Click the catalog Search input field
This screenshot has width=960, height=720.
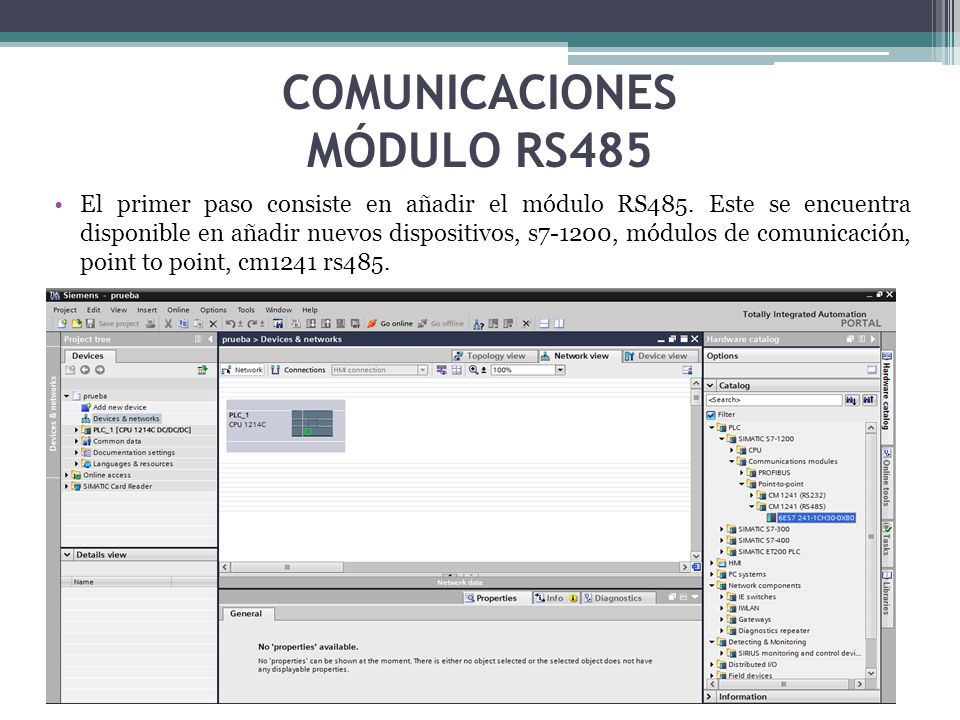pyautogui.click(x=774, y=400)
